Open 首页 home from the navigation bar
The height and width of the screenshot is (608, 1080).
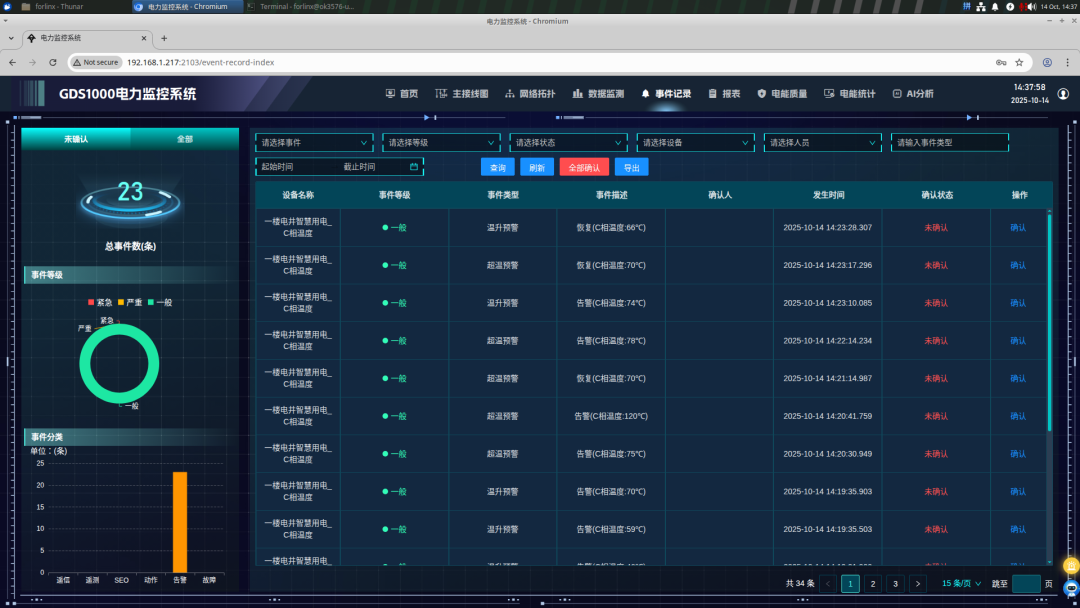coord(402,94)
